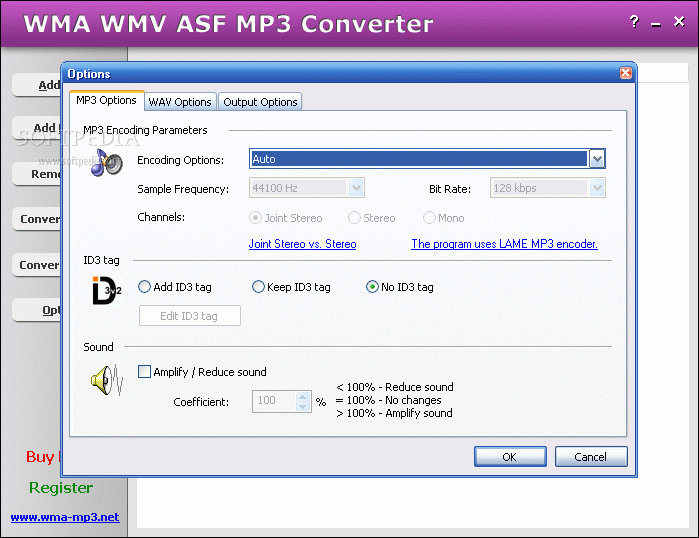Choose Joint Stereo channel radio button
Screen dimensions: 699x538
coord(255,218)
